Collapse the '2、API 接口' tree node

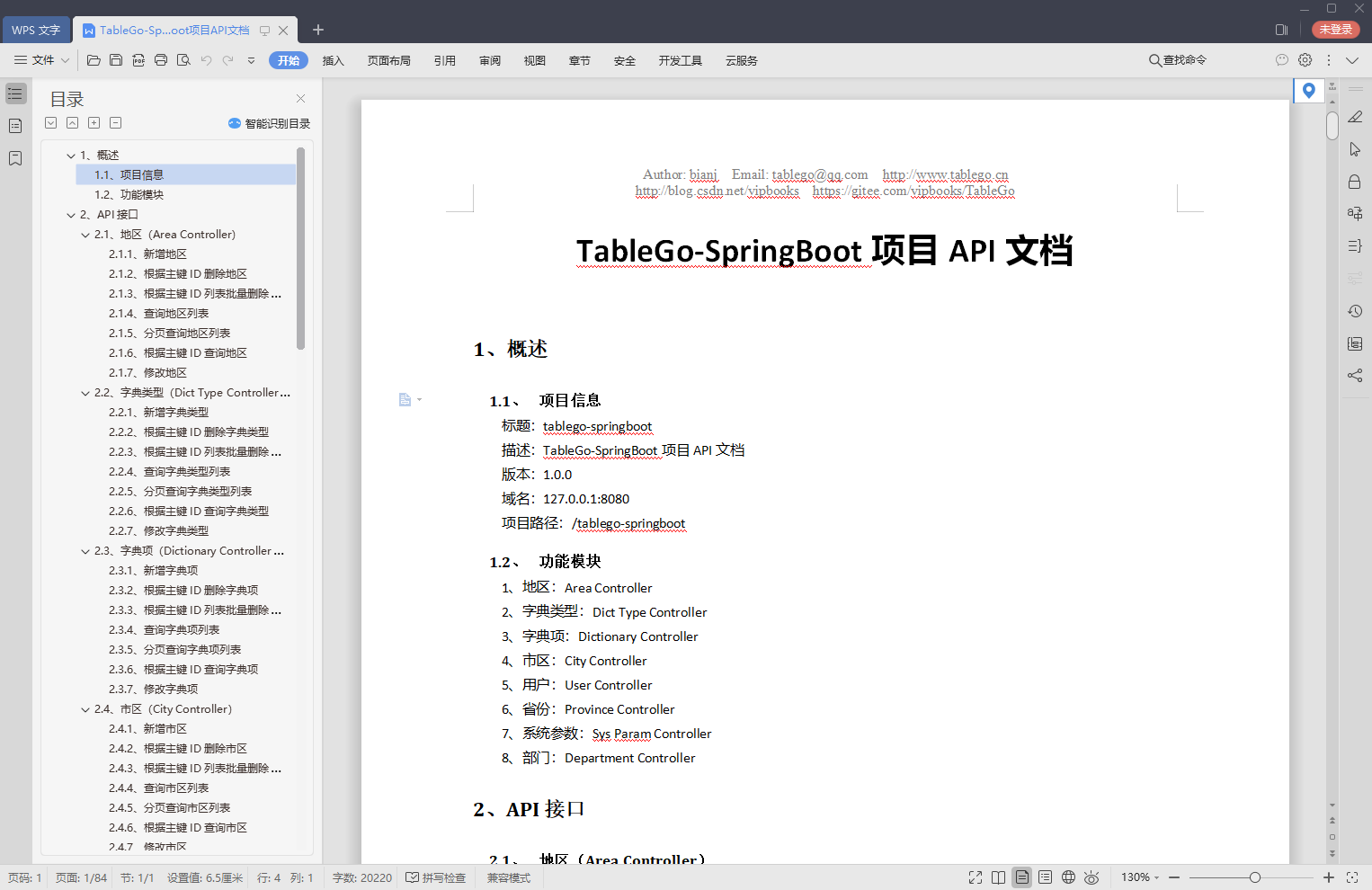(71, 215)
